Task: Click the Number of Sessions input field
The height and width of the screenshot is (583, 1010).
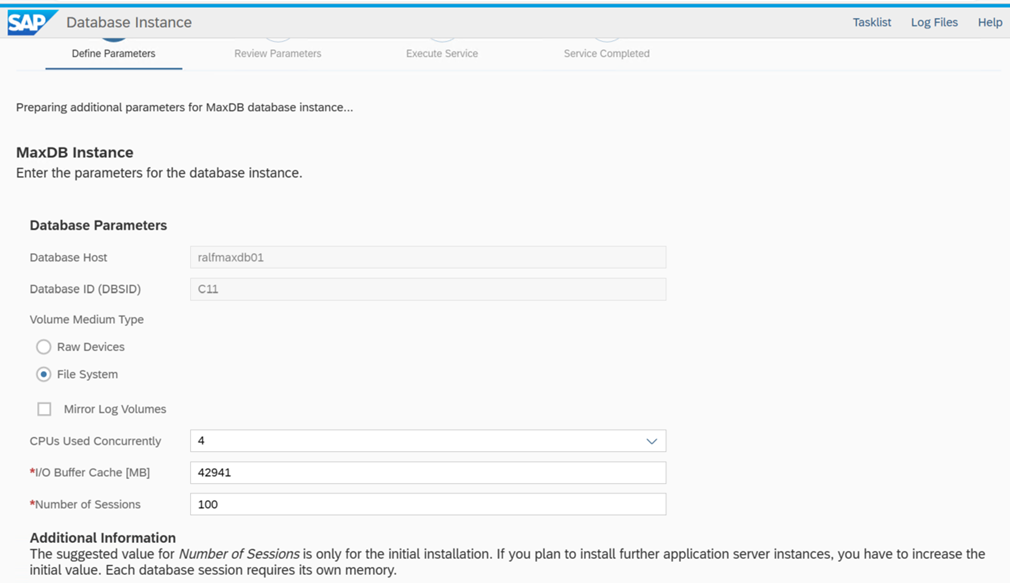Action: [x=428, y=504]
